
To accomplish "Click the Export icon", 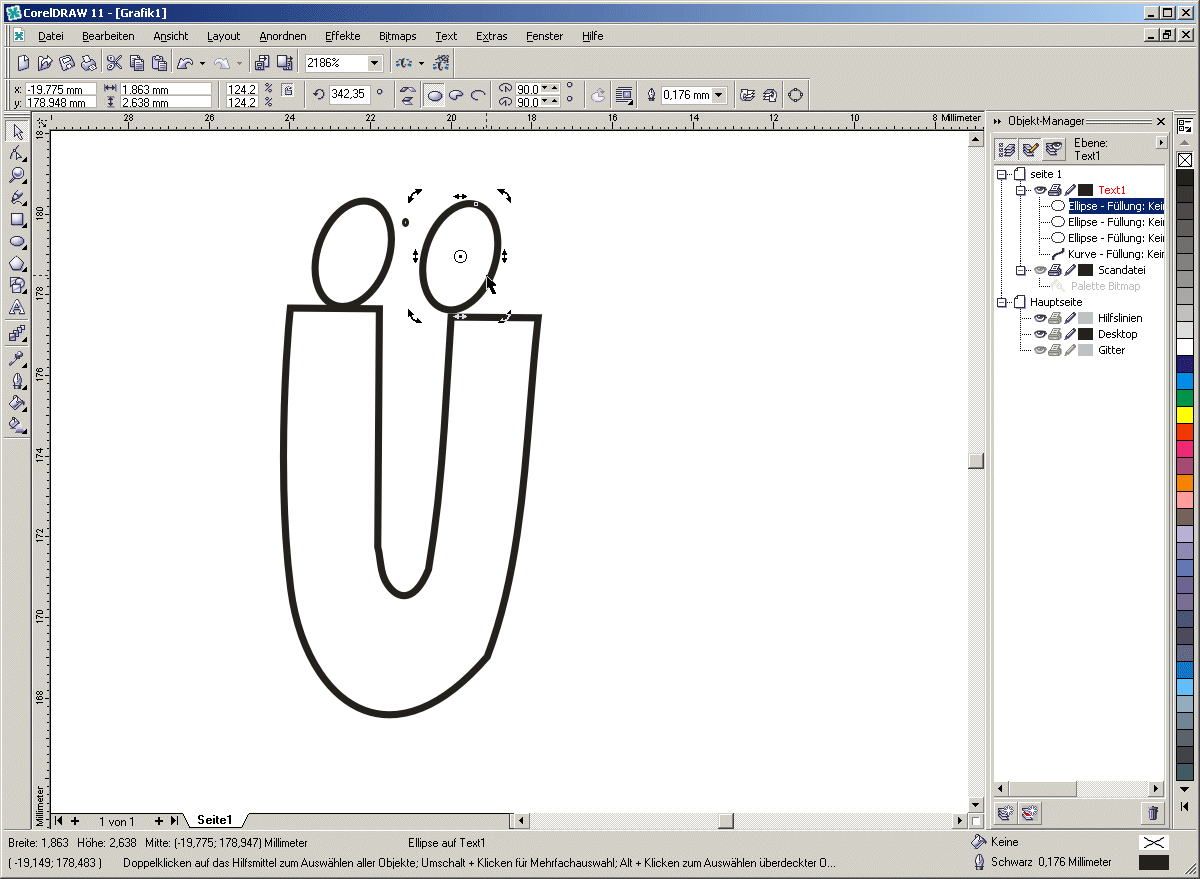I will (x=284, y=63).
